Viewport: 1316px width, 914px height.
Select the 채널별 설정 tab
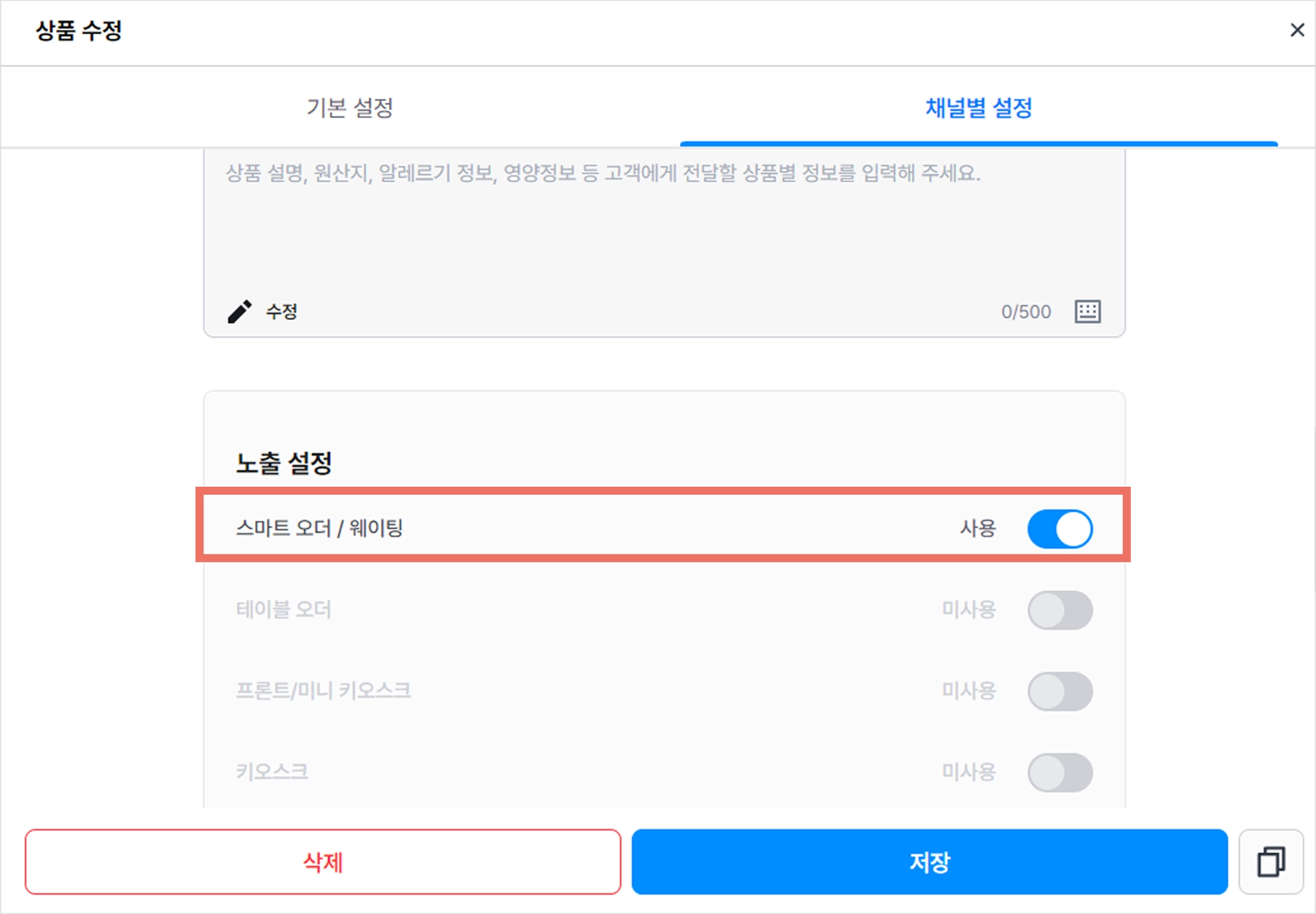pyautogui.click(x=979, y=107)
